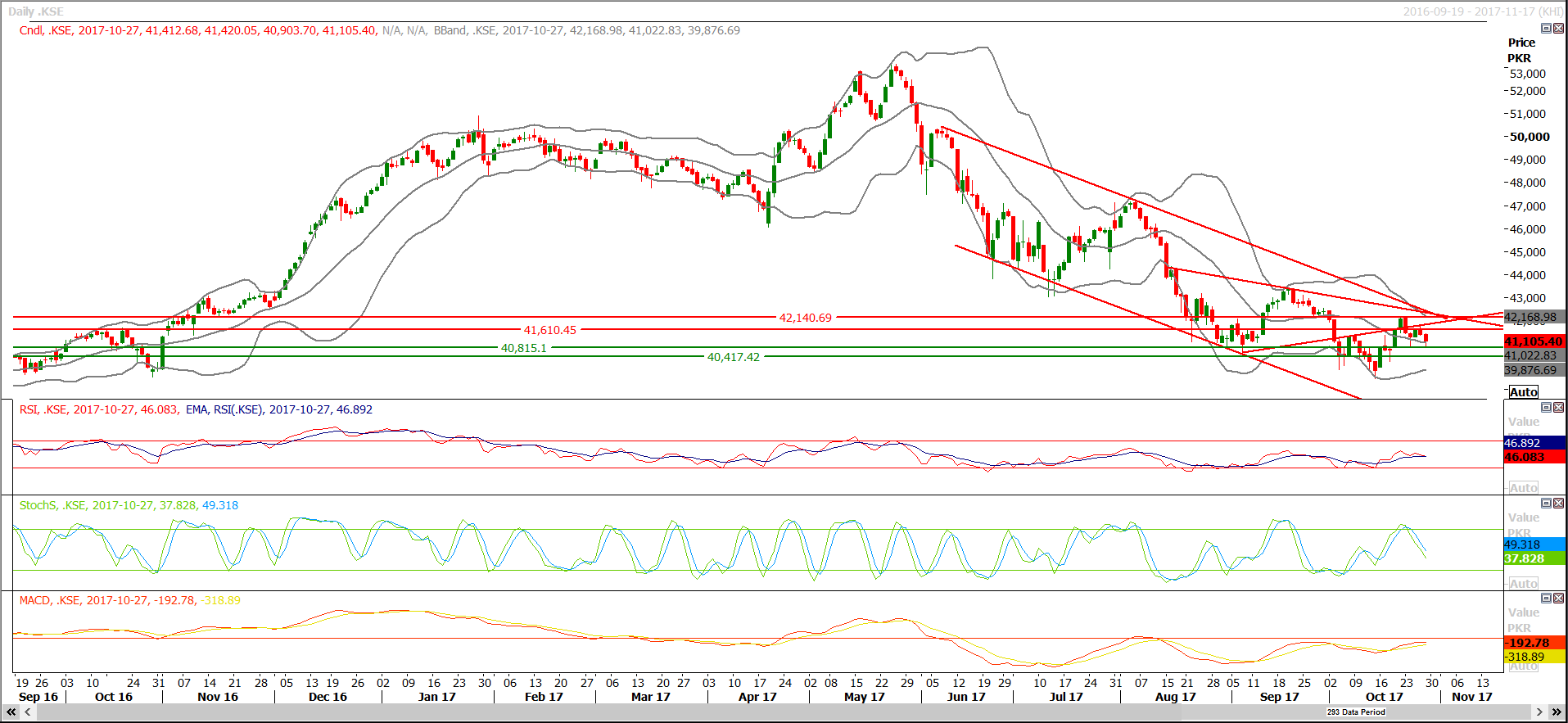1568x723 pixels.
Task: Click the 293 Data Period scrollbar label
Action: pos(1356,712)
